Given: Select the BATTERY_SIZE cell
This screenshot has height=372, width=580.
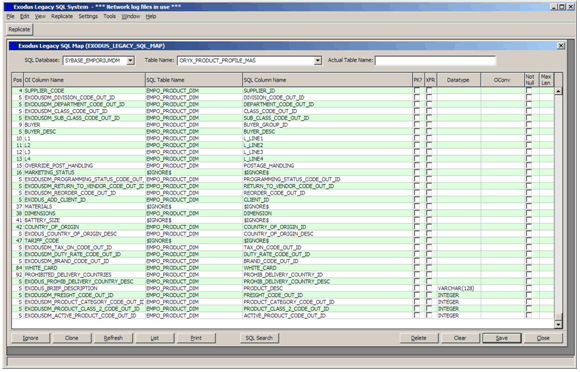Looking at the screenshot, I should coord(84,220).
